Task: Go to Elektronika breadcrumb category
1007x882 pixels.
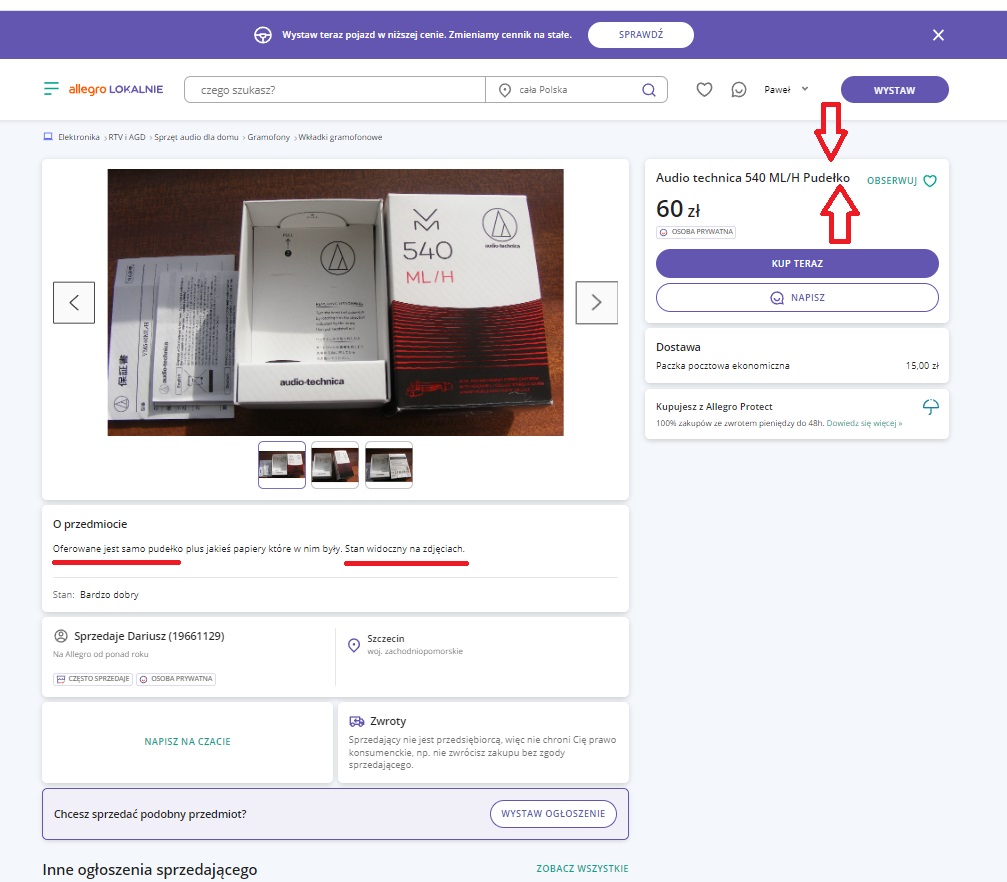Action: (78, 137)
